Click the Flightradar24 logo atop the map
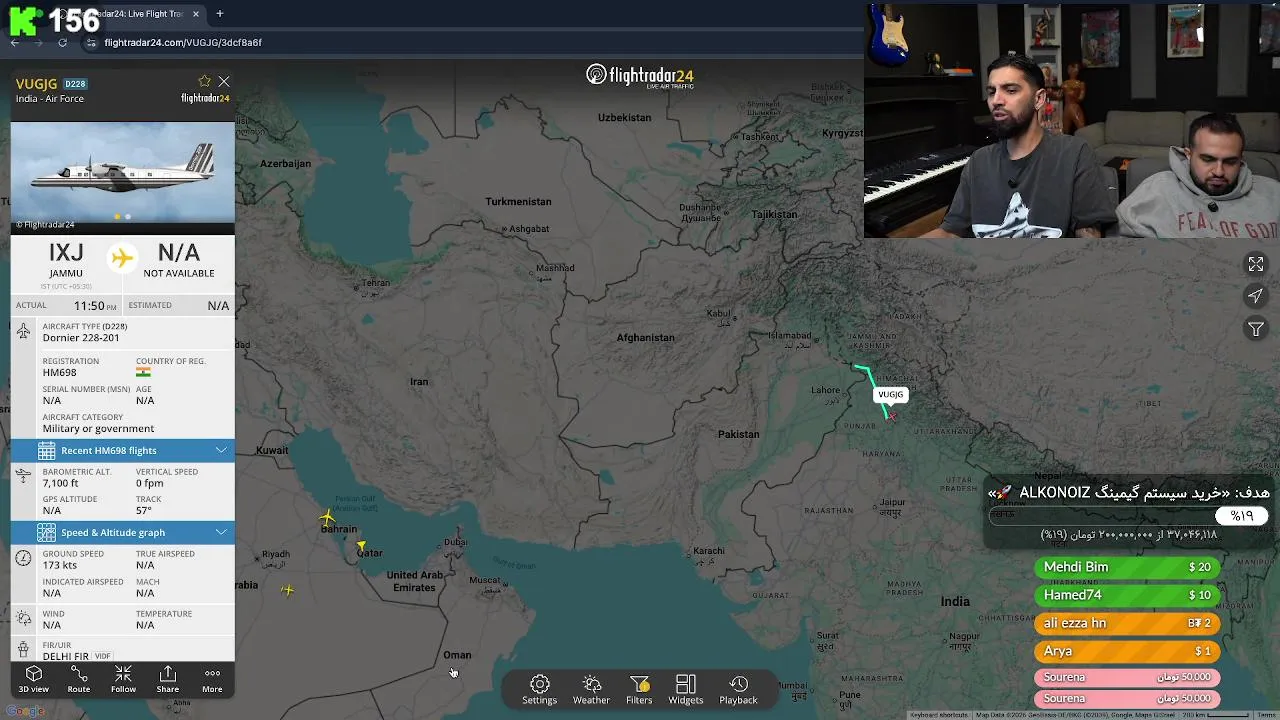This screenshot has height=720, width=1280. 640,76
